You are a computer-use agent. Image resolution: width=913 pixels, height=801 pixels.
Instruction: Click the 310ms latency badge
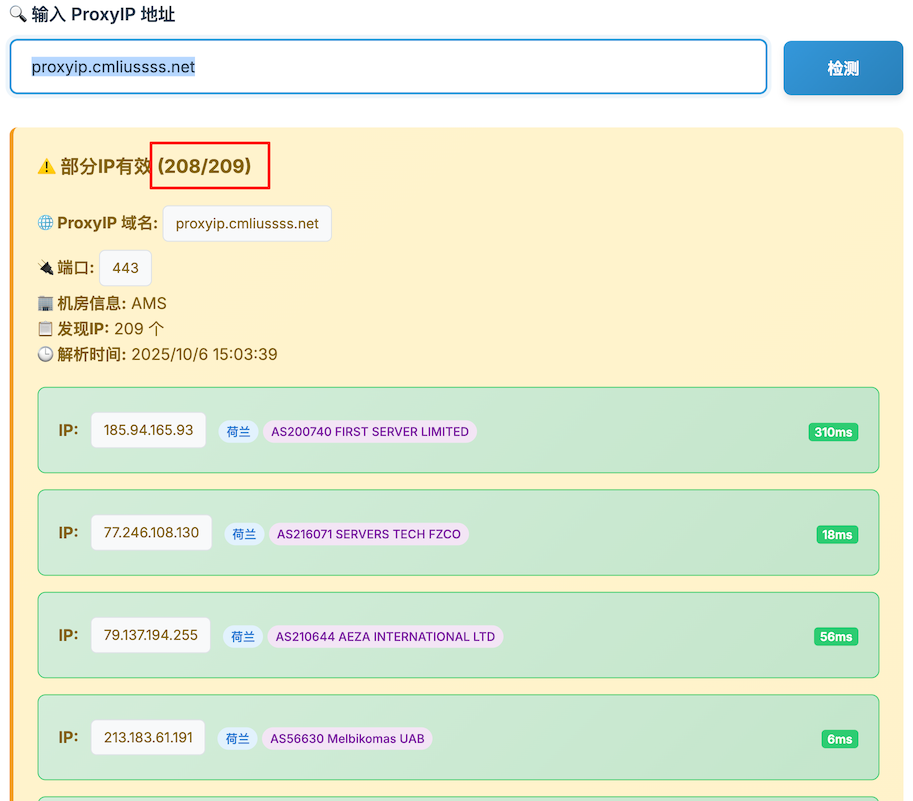[x=833, y=432]
